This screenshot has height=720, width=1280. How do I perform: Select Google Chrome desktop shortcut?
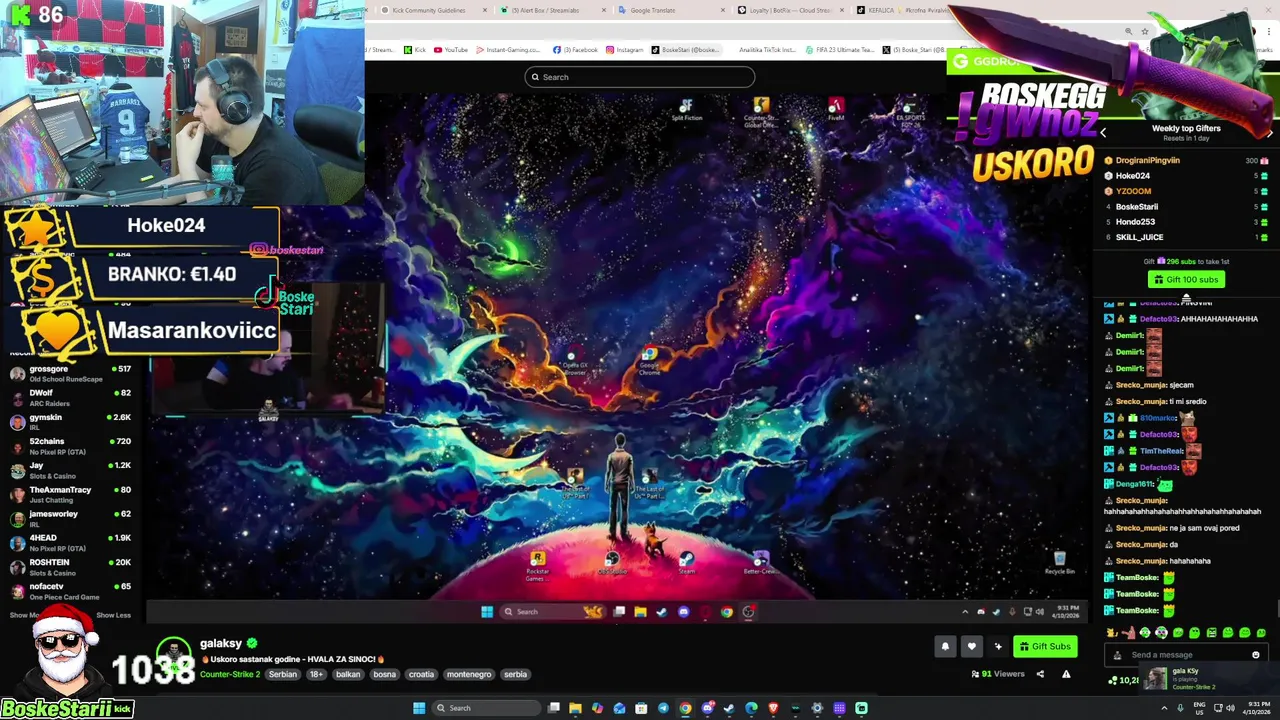tap(649, 360)
